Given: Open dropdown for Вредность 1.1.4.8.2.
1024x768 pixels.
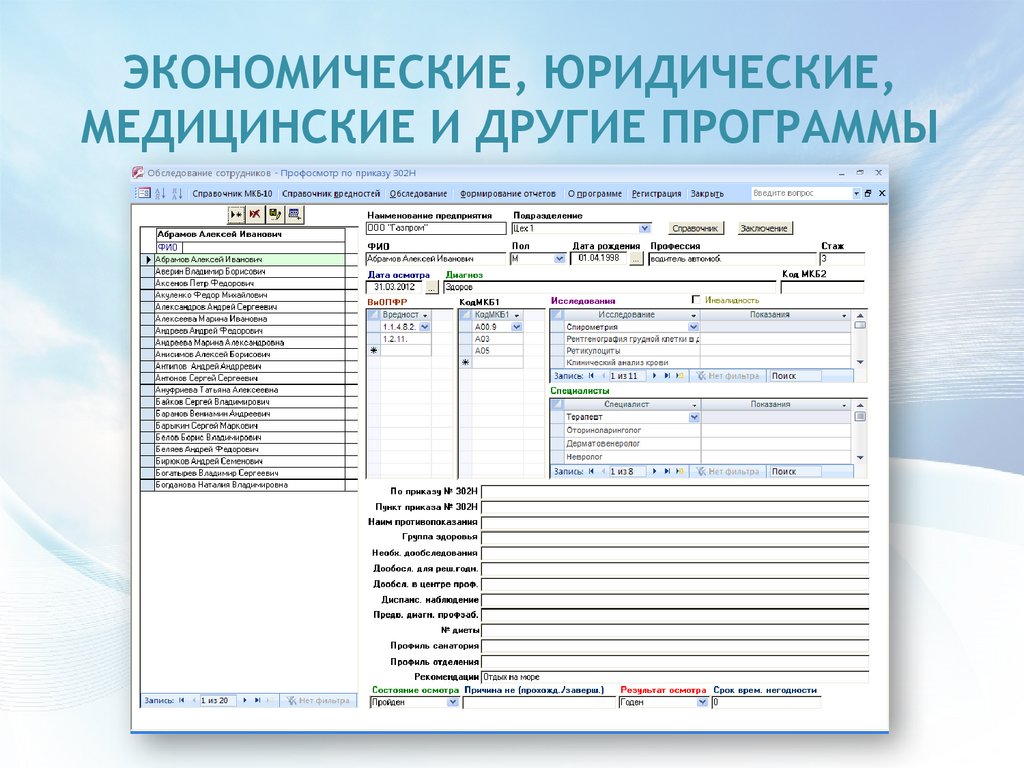Looking at the screenshot, I should pos(424,327).
